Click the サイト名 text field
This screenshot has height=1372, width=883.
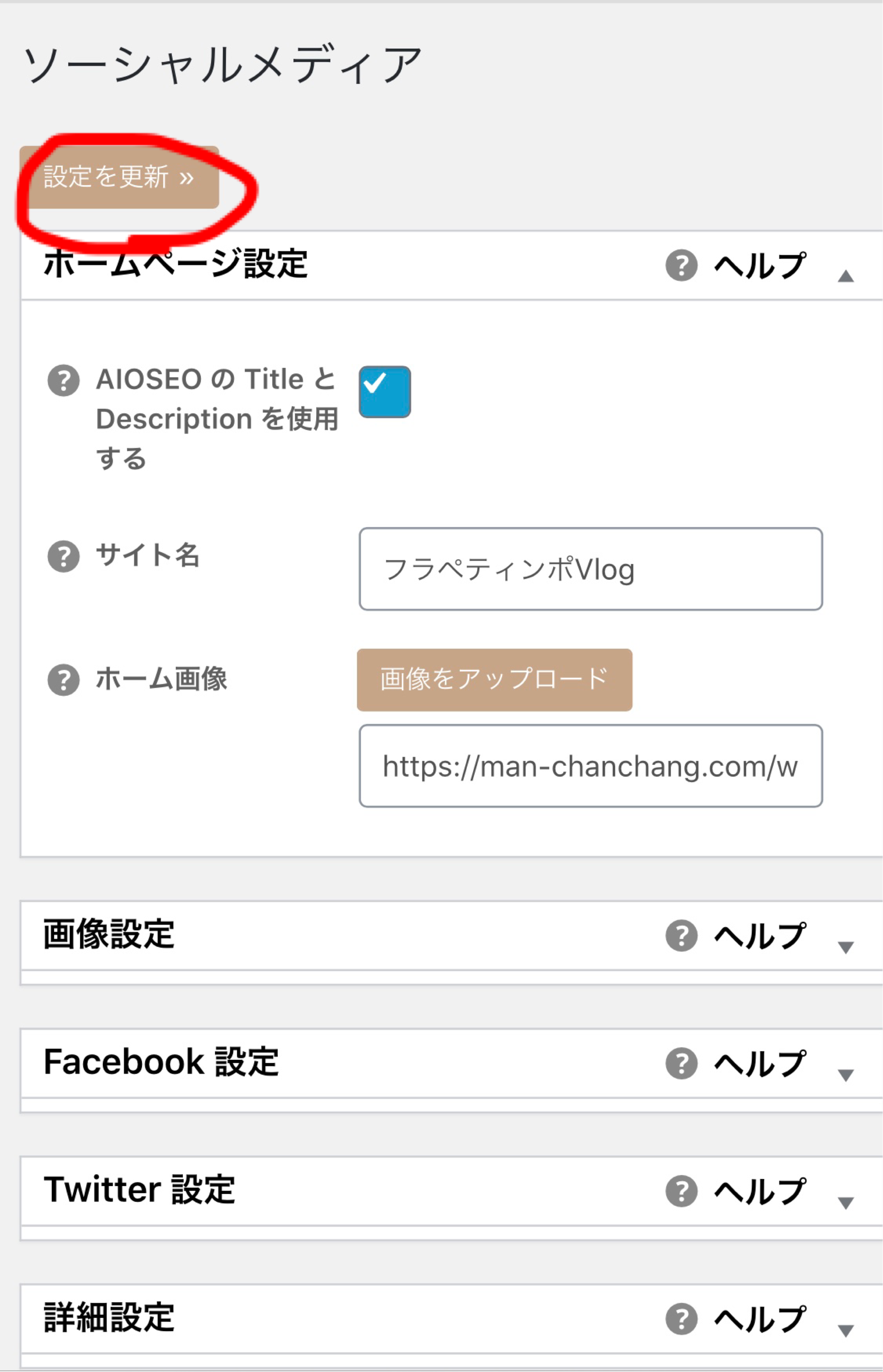[591, 569]
